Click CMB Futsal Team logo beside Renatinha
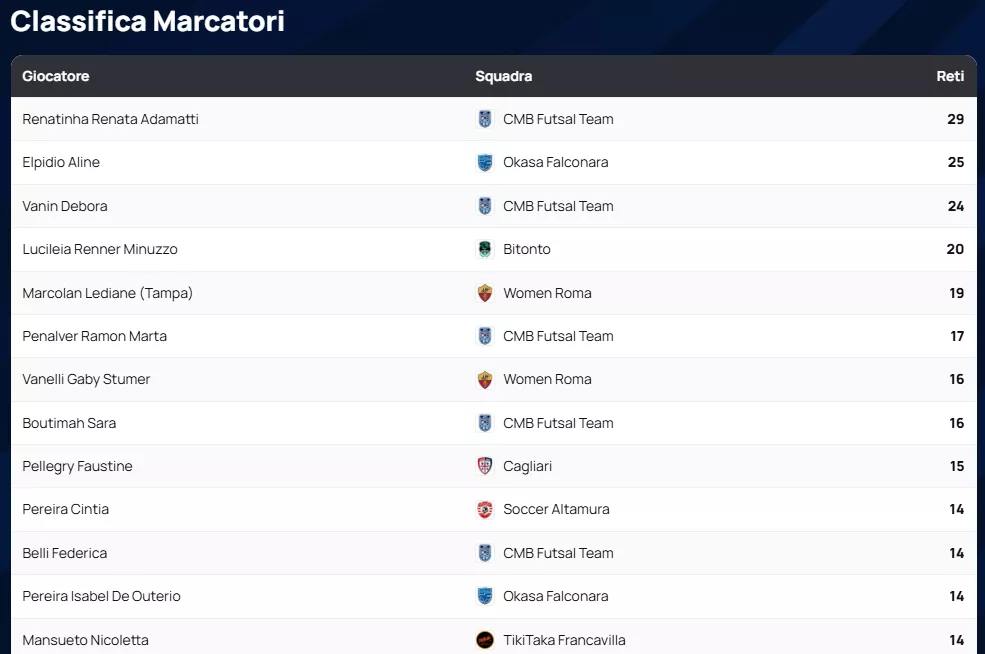 coord(485,119)
